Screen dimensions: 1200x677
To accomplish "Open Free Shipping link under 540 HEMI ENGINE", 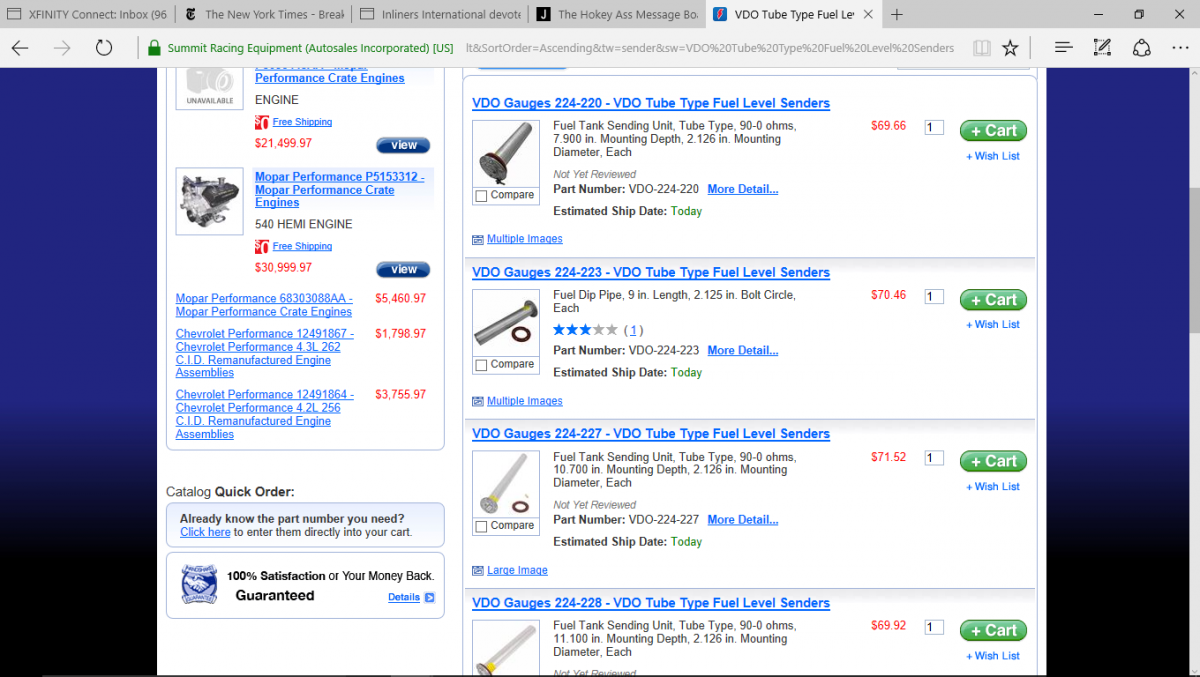I will 302,246.
